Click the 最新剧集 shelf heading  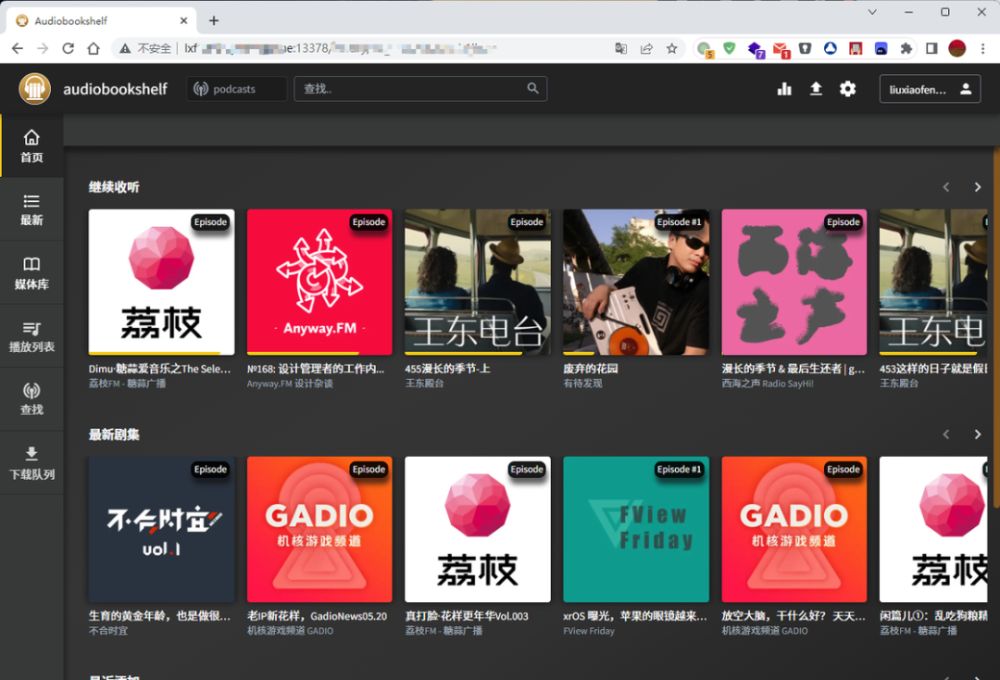click(x=114, y=434)
